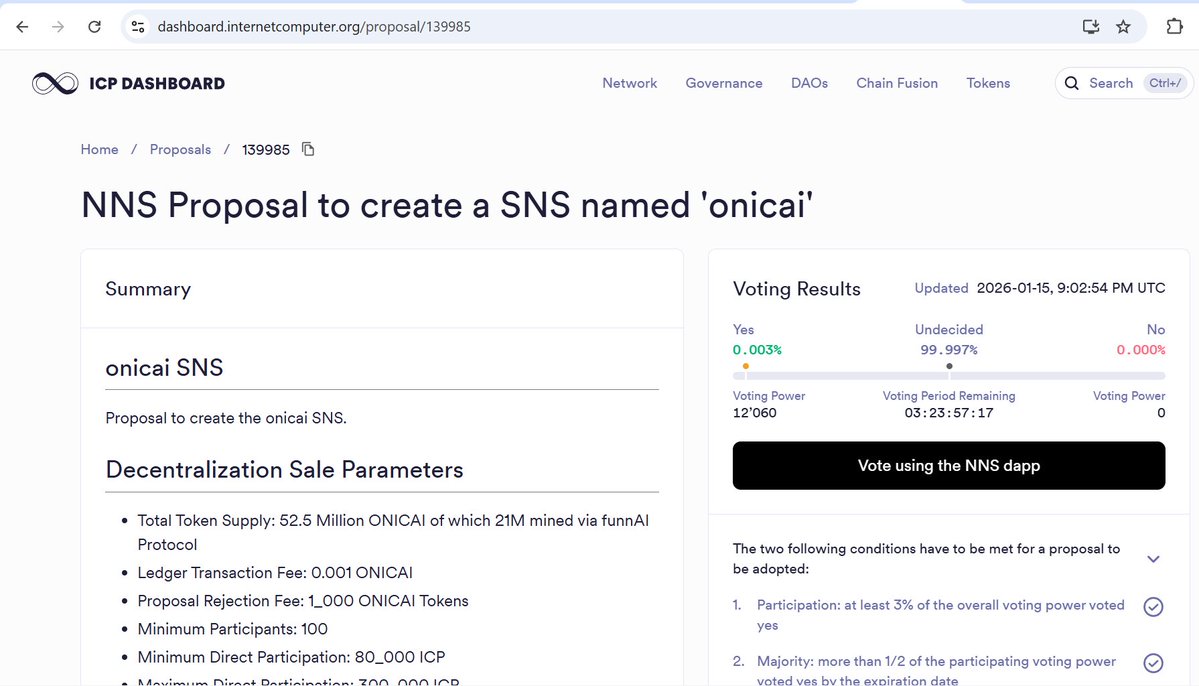Image resolution: width=1199 pixels, height=686 pixels.
Task: Click the updated timestamp 2026-01-15
Action: [x=1071, y=288]
